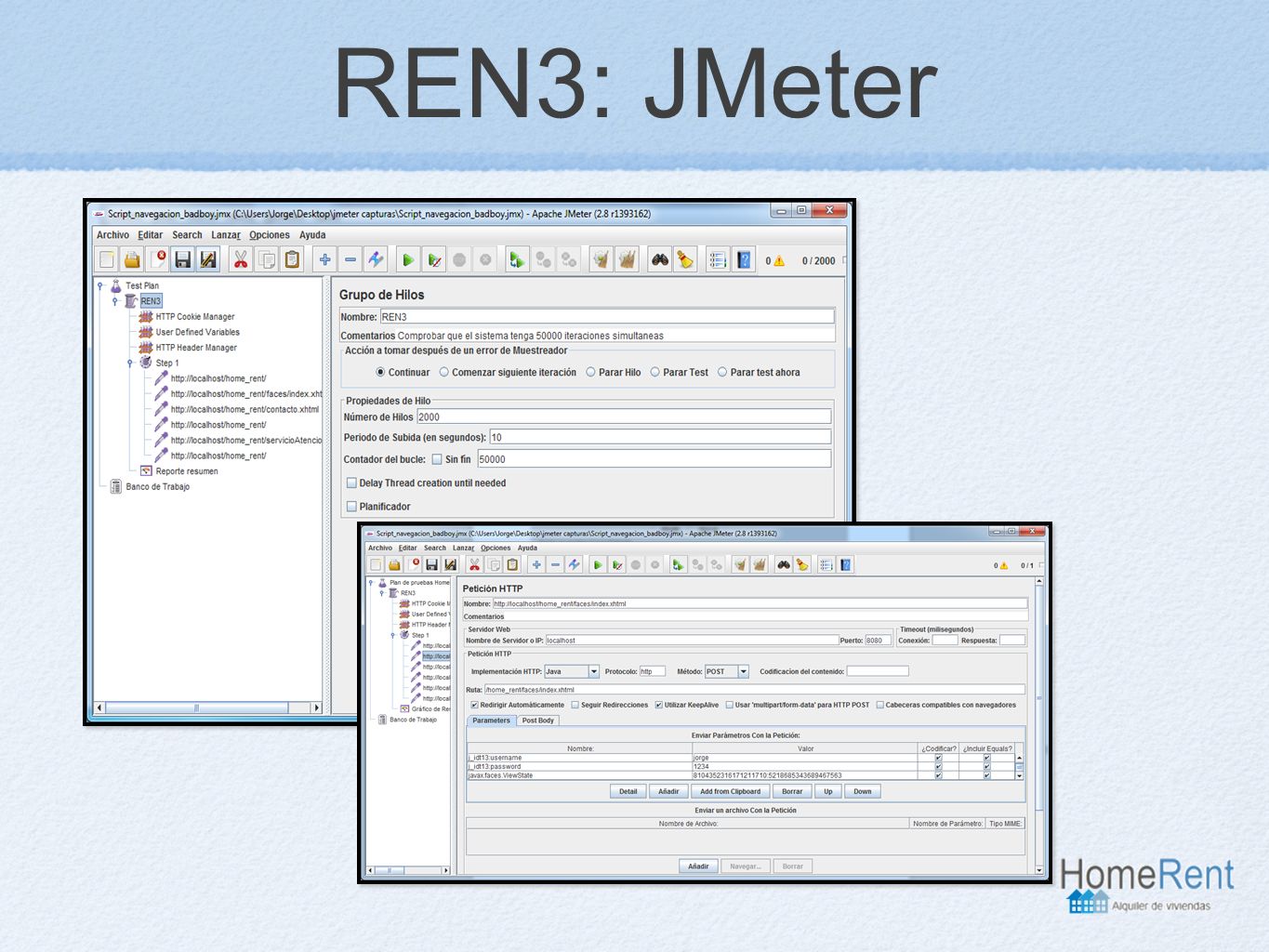
Task: Collapse the Test Plan tree node in the back window
Action: 100,285
